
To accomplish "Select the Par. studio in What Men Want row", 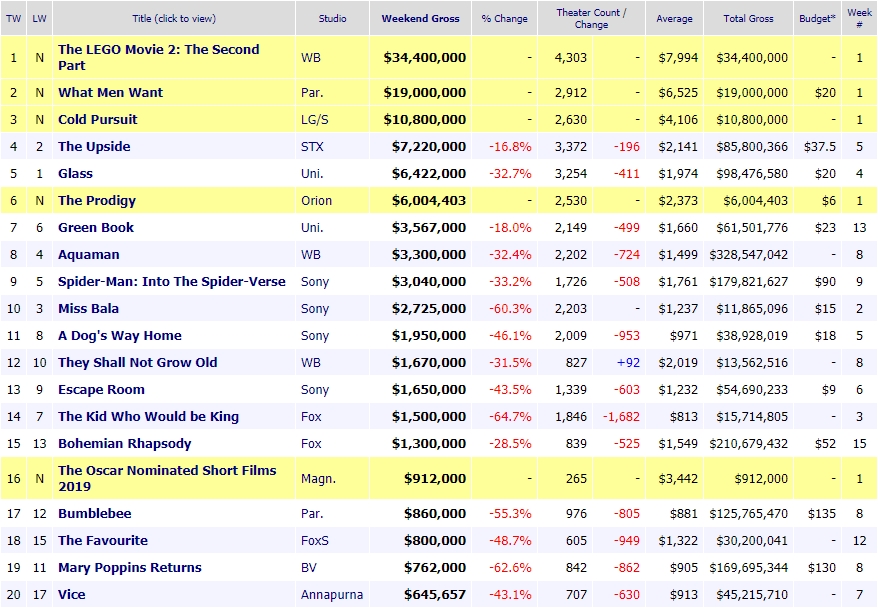I will (312, 92).
